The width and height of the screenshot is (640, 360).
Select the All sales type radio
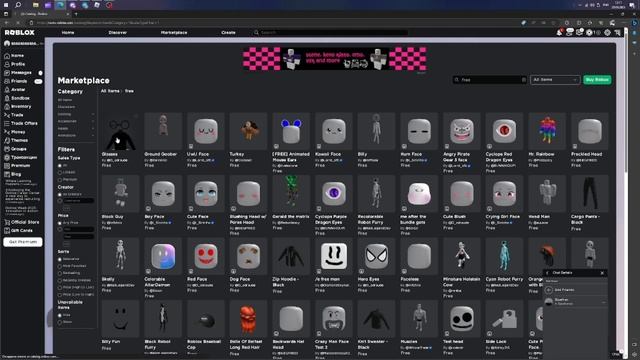click(60, 166)
